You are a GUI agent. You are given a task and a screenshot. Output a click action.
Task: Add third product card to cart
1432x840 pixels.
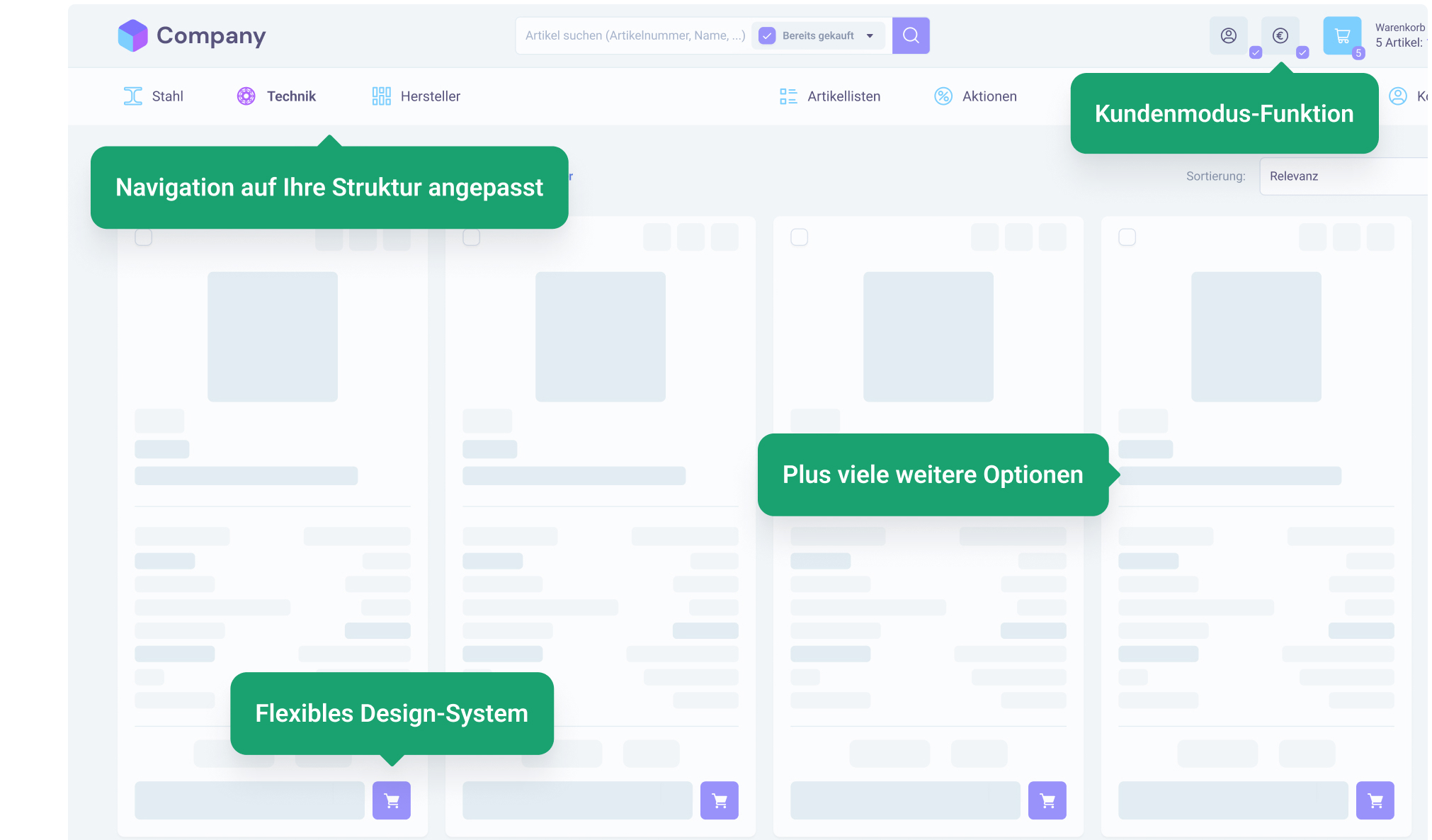(1047, 800)
